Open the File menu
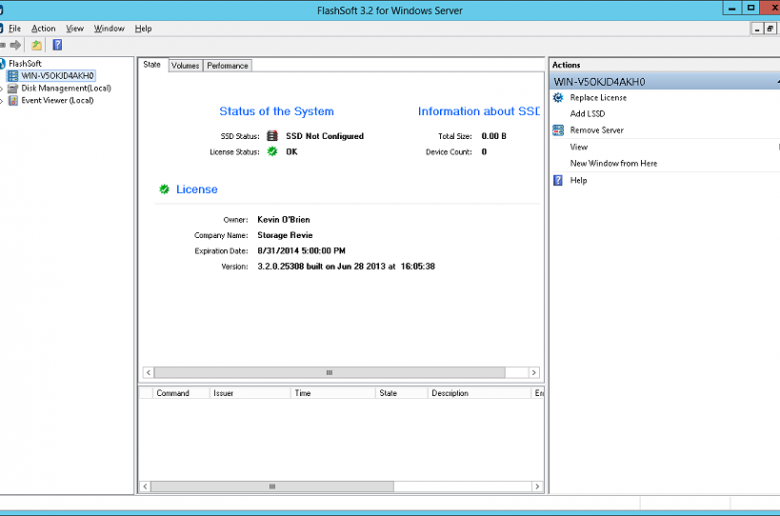780x516 pixels. [14, 29]
